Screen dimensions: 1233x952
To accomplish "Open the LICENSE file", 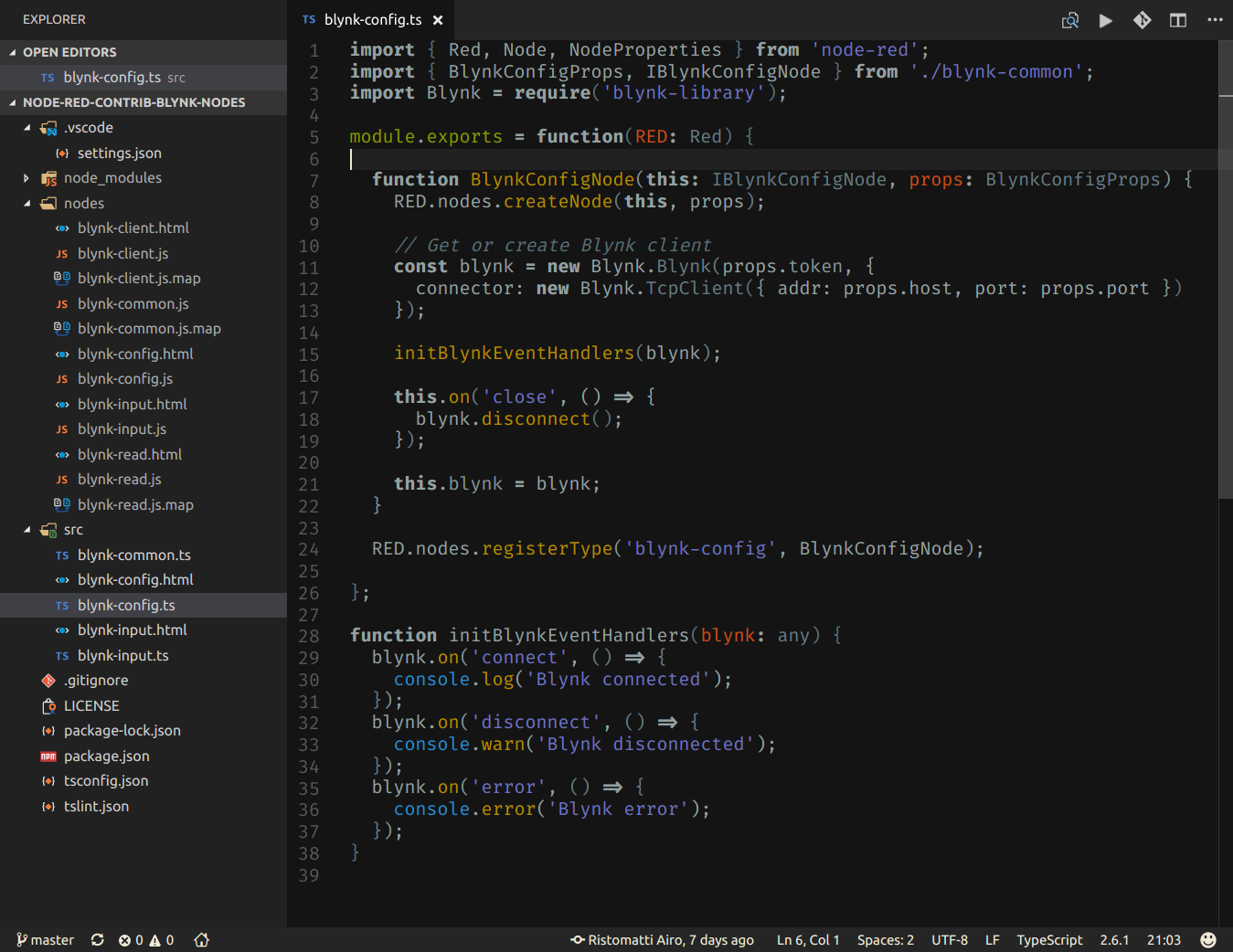I will [x=143, y=705].
